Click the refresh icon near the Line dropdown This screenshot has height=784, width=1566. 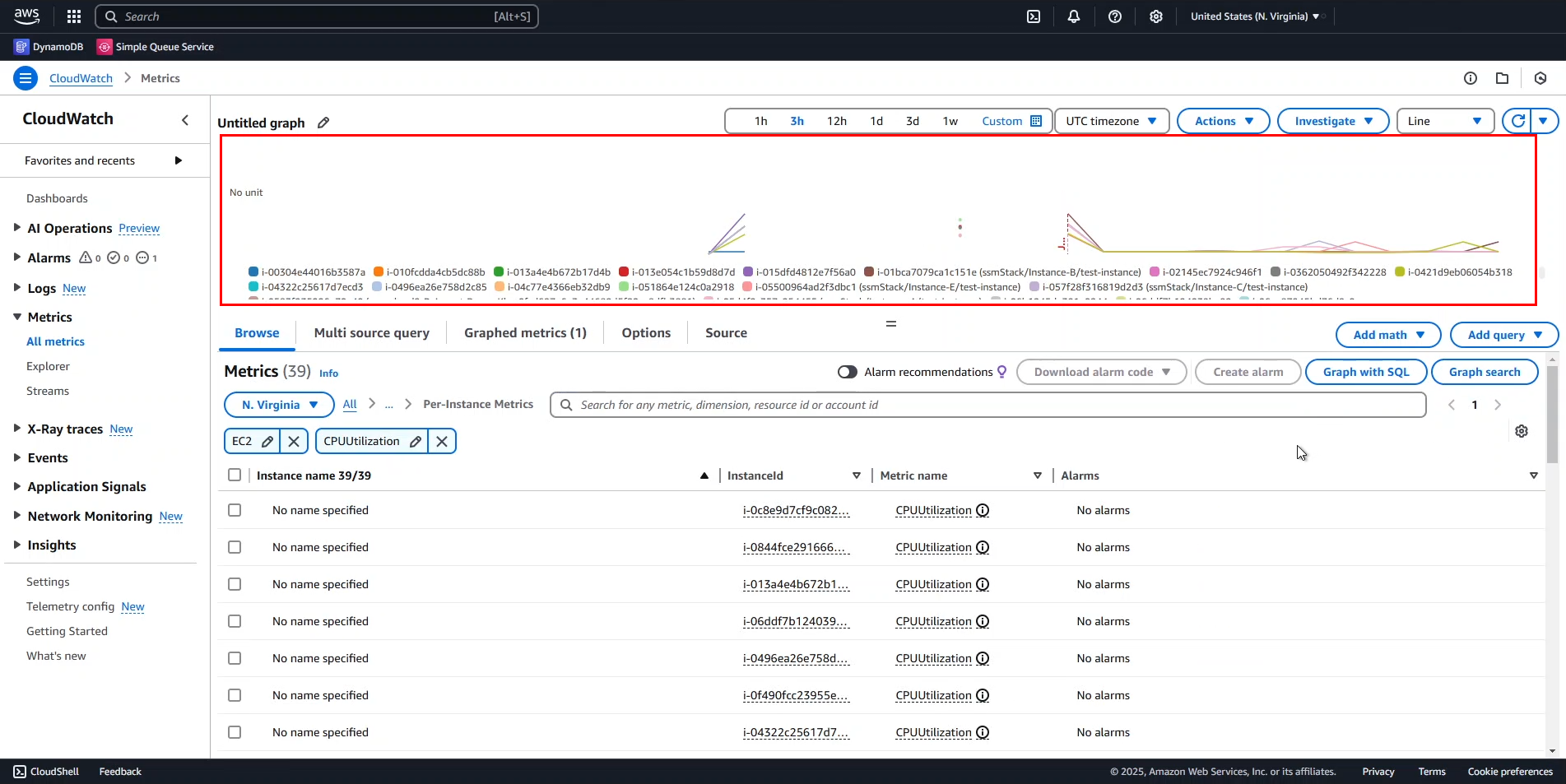click(x=1518, y=121)
